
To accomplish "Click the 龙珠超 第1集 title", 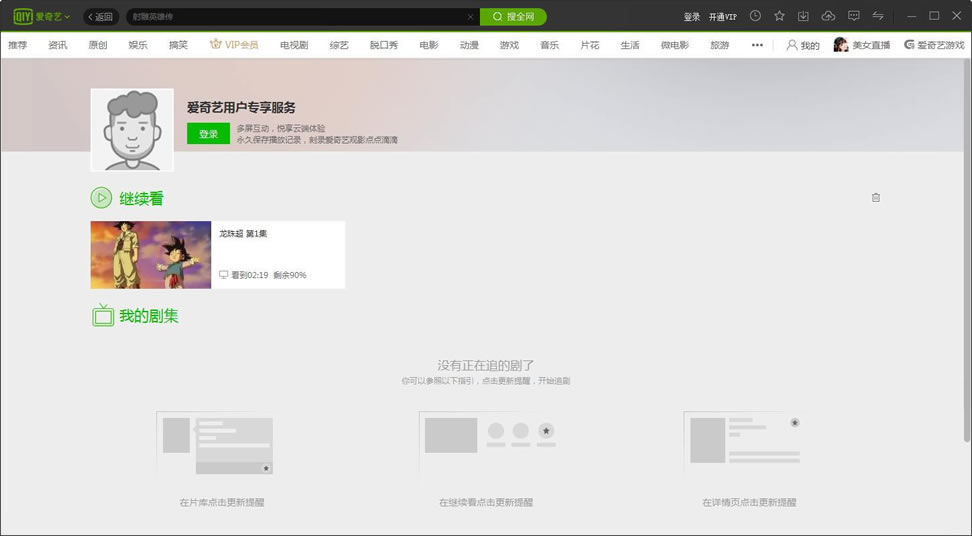I will 243,234.
